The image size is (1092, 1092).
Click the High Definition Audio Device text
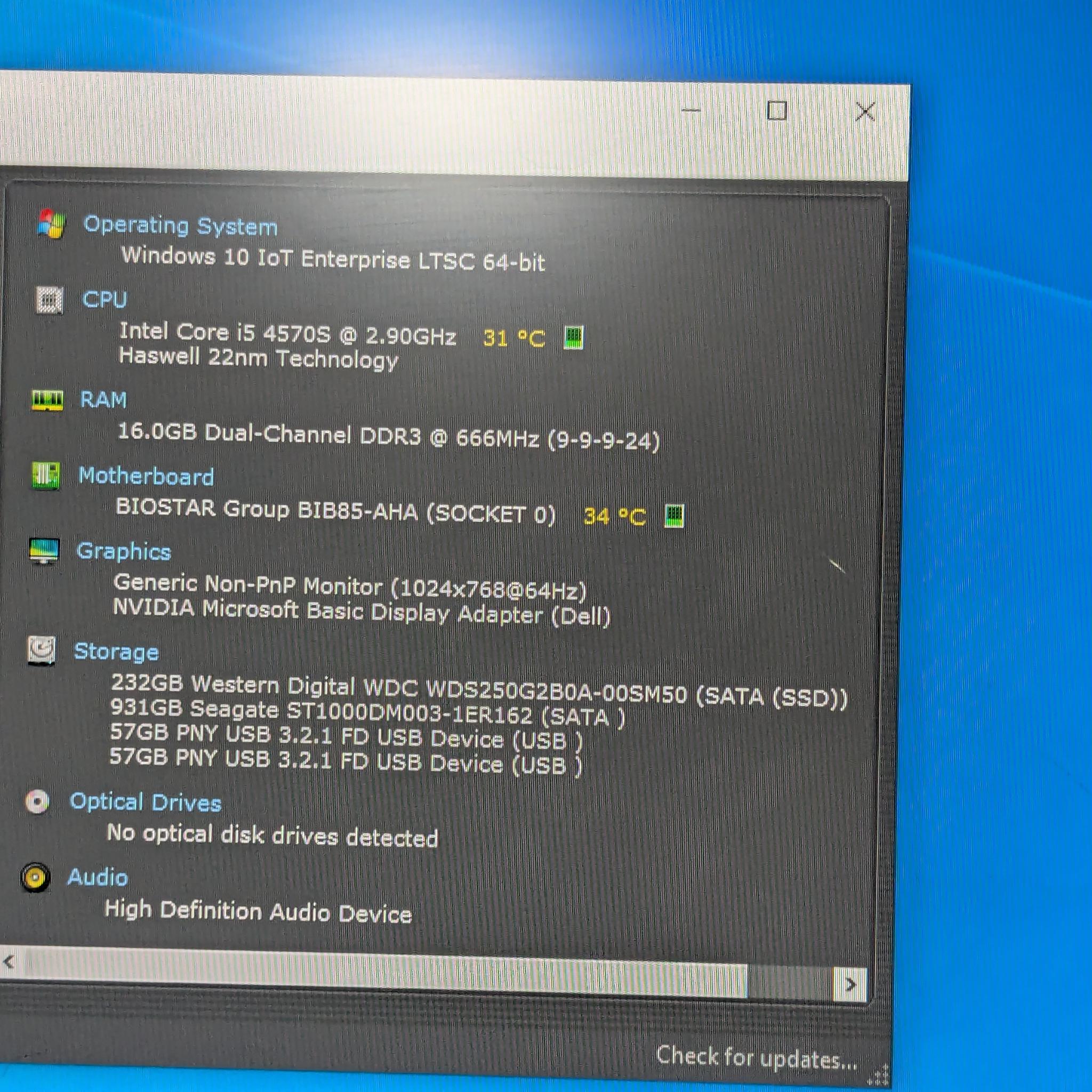click(258, 911)
